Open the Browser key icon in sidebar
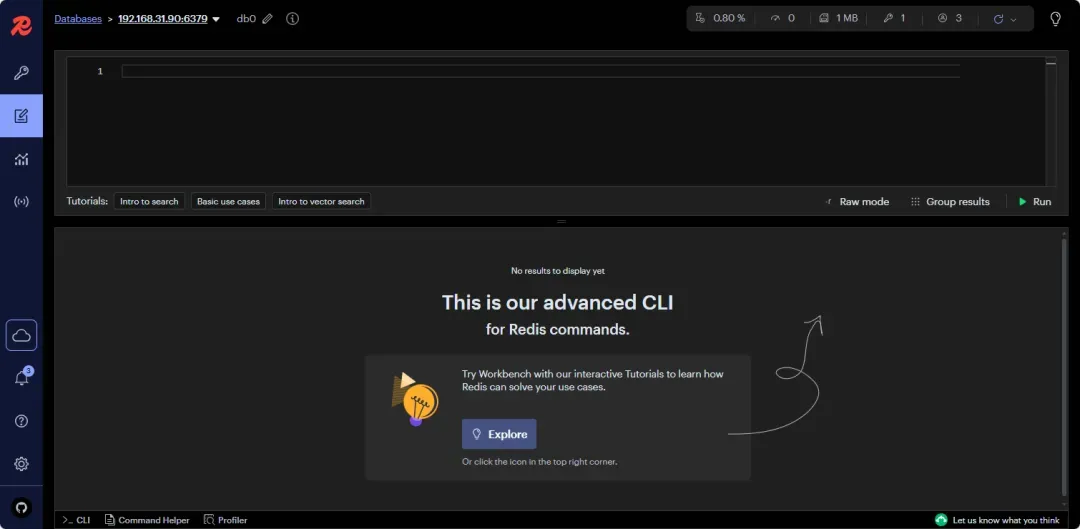The height and width of the screenshot is (529, 1080). pyautogui.click(x=21, y=73)
